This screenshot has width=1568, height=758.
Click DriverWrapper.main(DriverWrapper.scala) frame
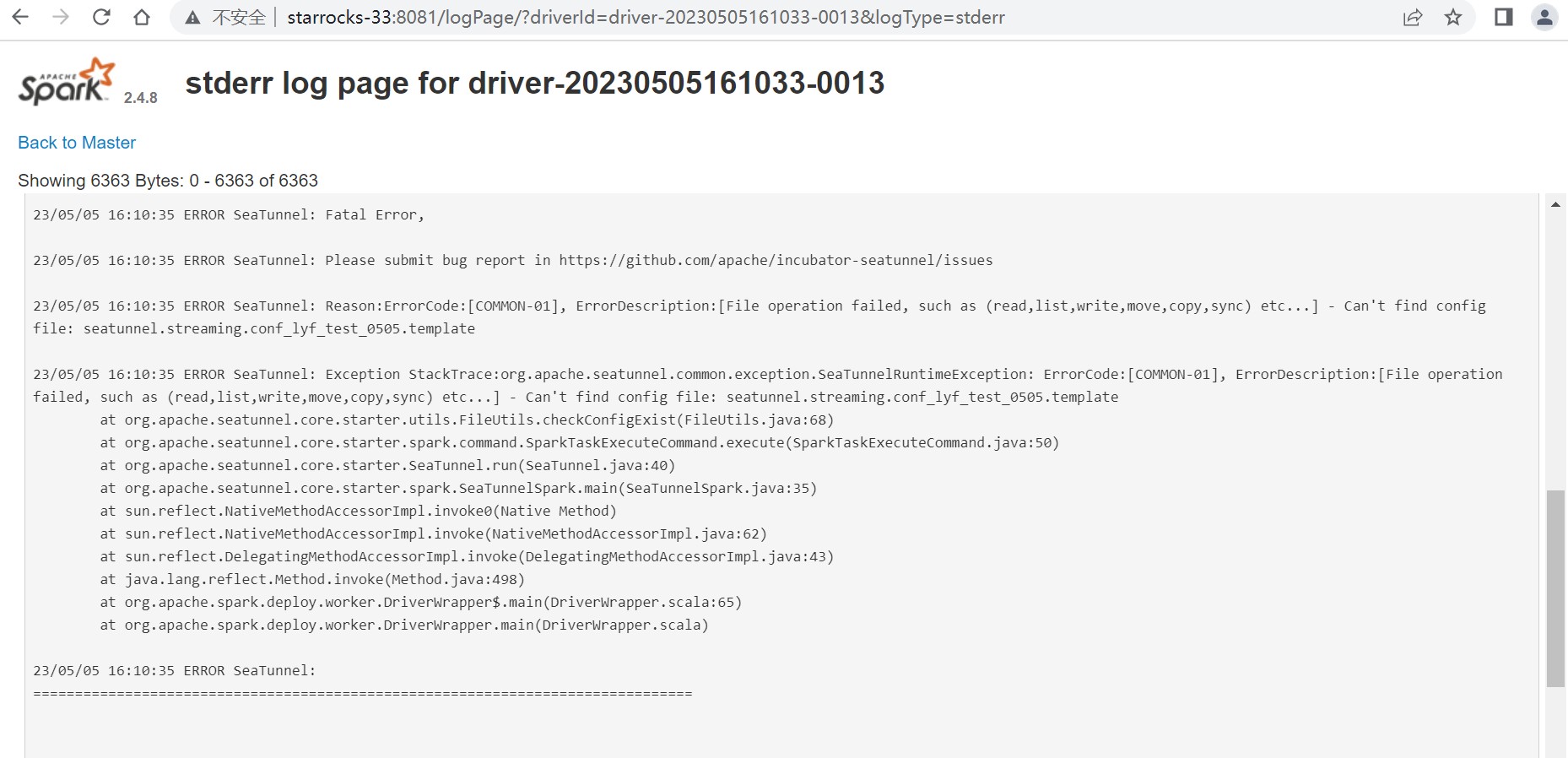coord(404,625)
